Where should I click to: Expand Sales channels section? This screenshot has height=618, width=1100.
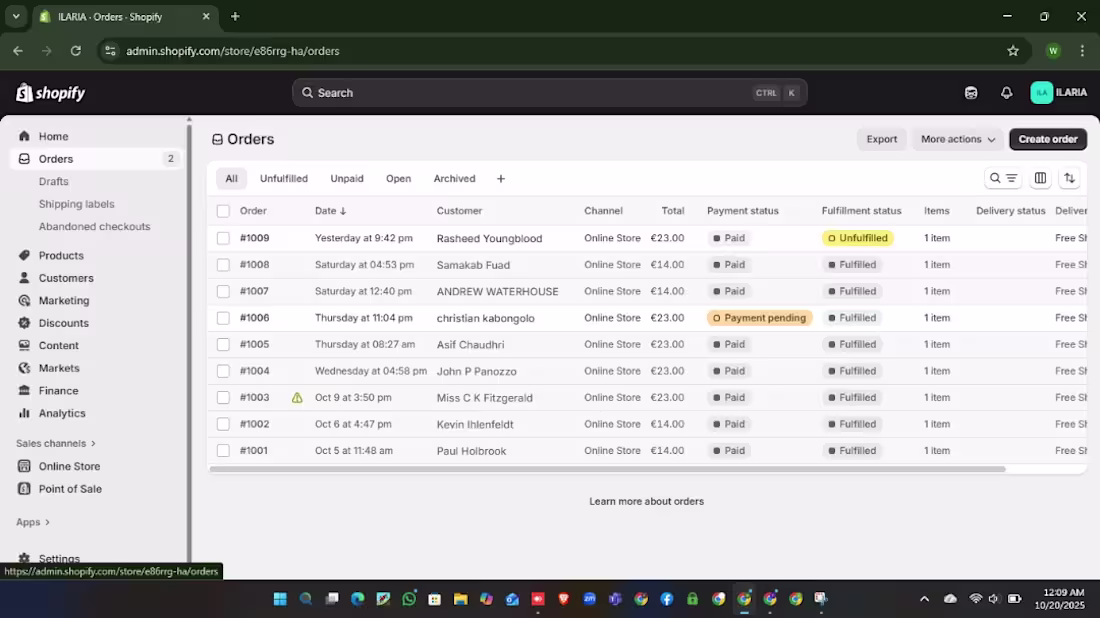coord(55,443)
